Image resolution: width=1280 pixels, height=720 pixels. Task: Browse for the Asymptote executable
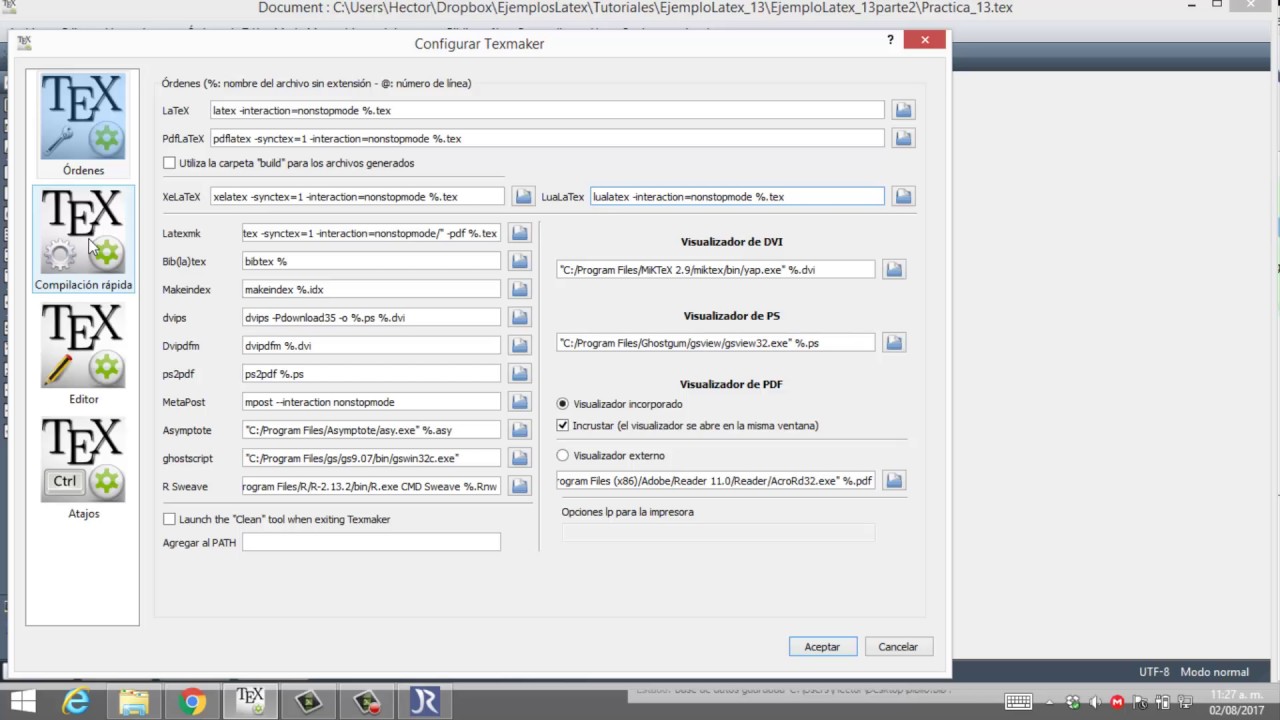519,429
